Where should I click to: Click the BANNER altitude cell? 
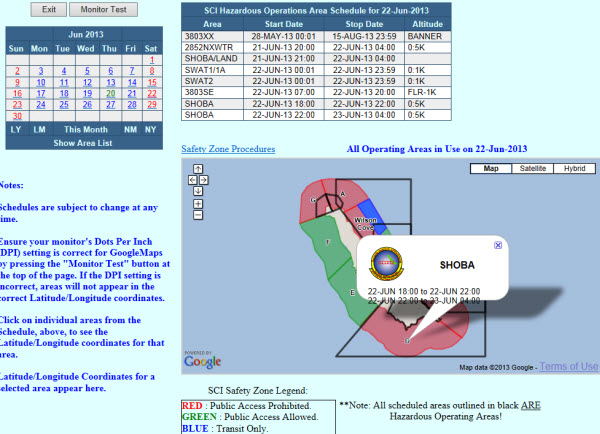pyautogui.click(x=428, y=36)
